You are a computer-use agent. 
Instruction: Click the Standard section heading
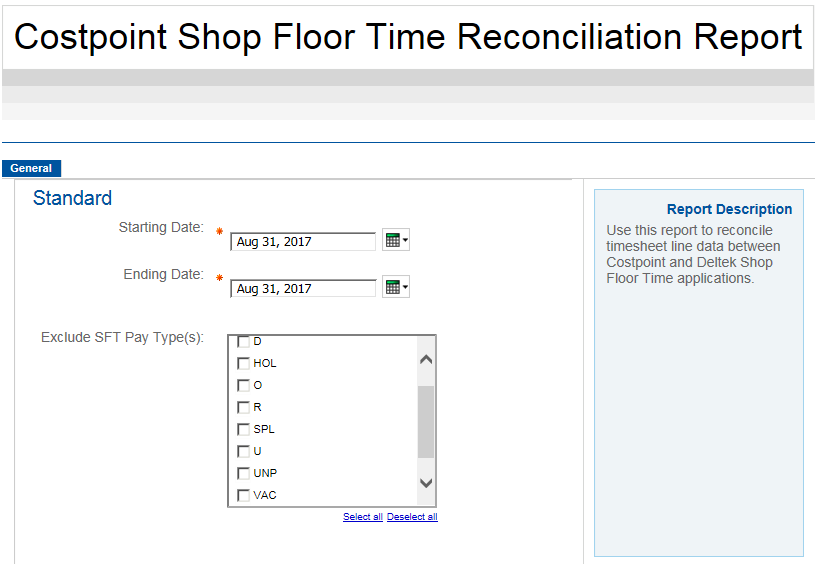pos(72,198)
